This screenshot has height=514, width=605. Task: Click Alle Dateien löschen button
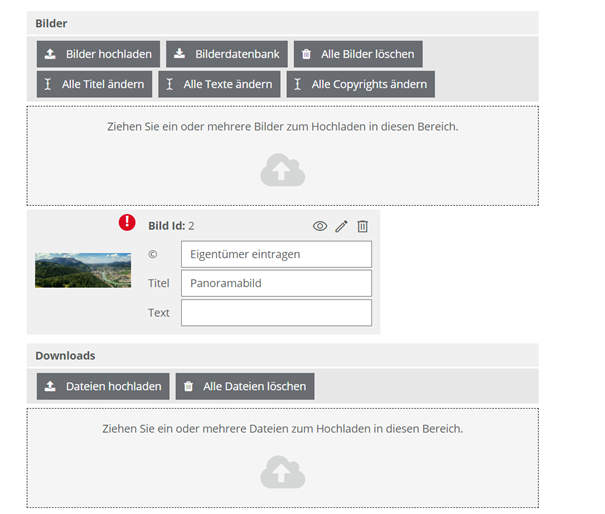[245, 386]
